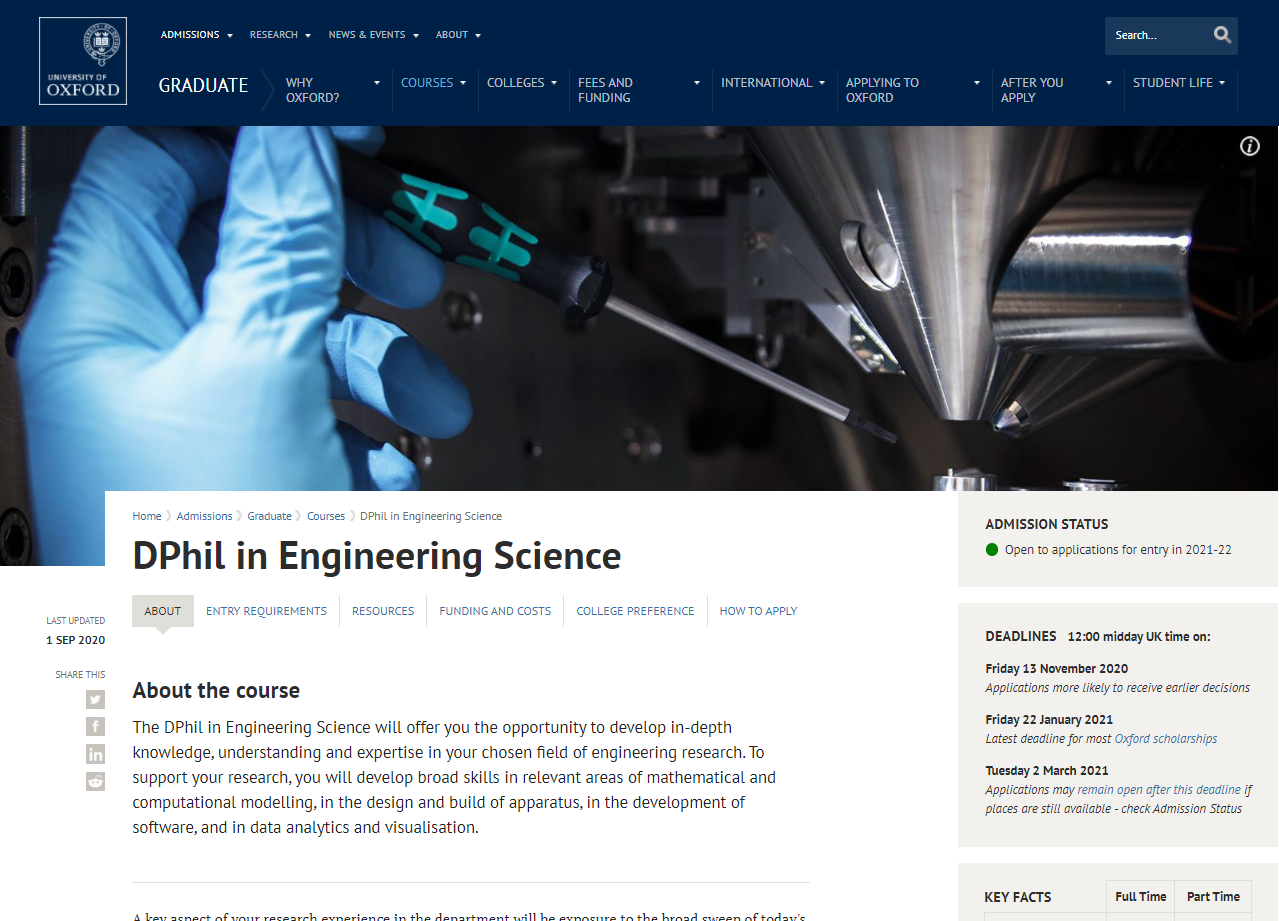Click the Admissions breadcrumb link
Screen dimensions: 1279x921
point(204,516)
